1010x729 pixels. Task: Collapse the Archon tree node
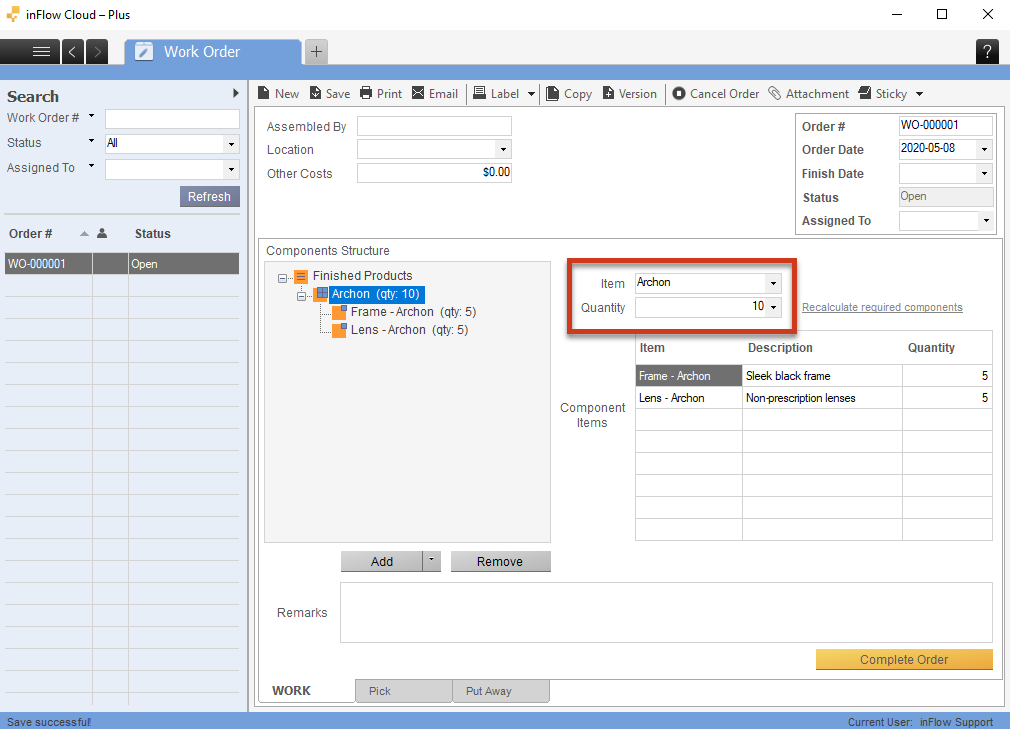click(x=301, y=296)
